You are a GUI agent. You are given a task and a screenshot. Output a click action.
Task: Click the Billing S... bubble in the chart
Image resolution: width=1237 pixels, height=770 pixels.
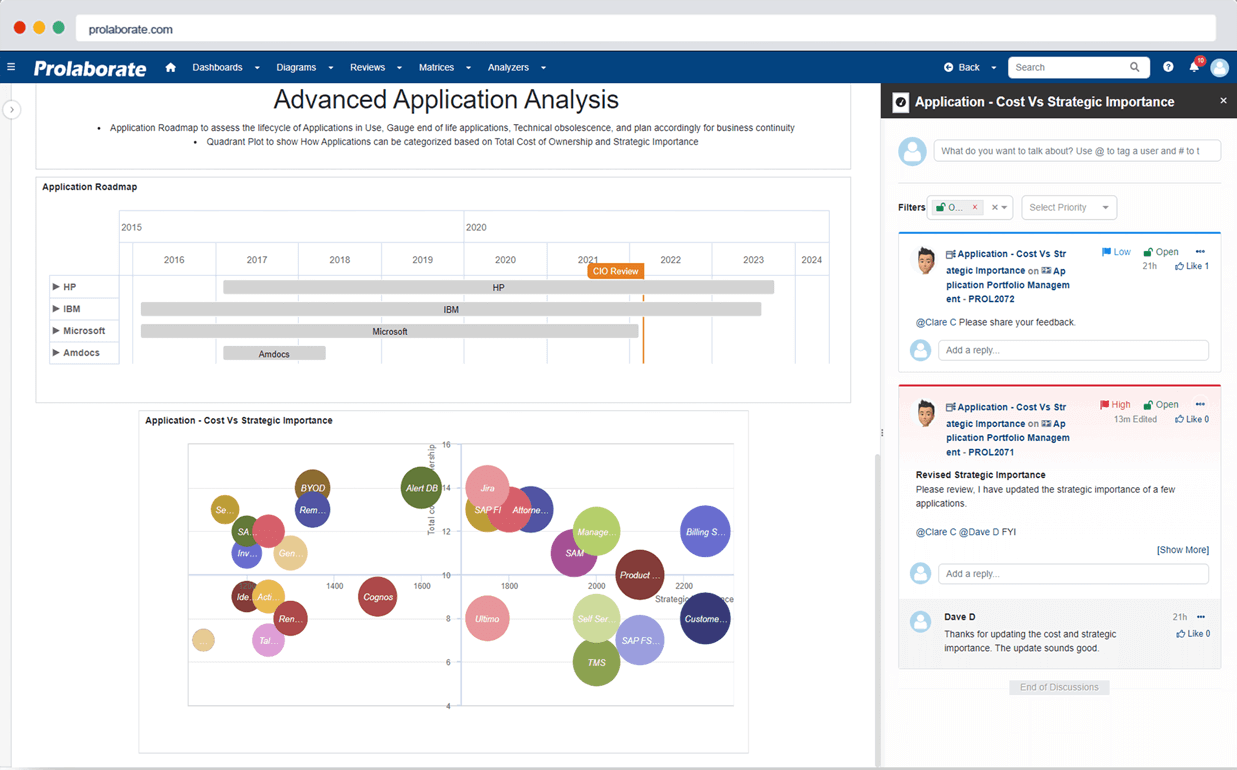tap(705, 532)
